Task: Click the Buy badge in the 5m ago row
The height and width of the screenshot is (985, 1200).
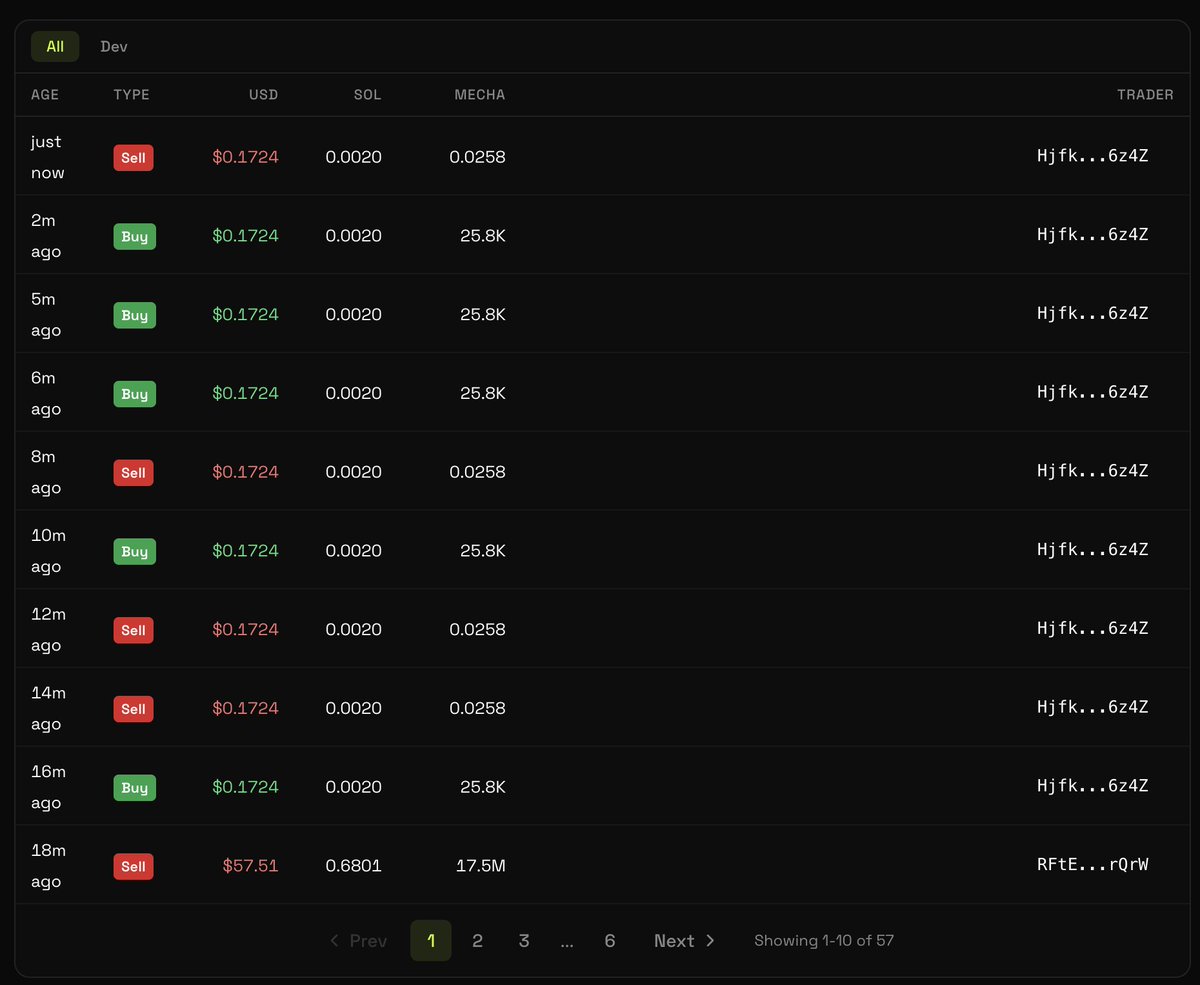Action: click(x=135, y=315)
